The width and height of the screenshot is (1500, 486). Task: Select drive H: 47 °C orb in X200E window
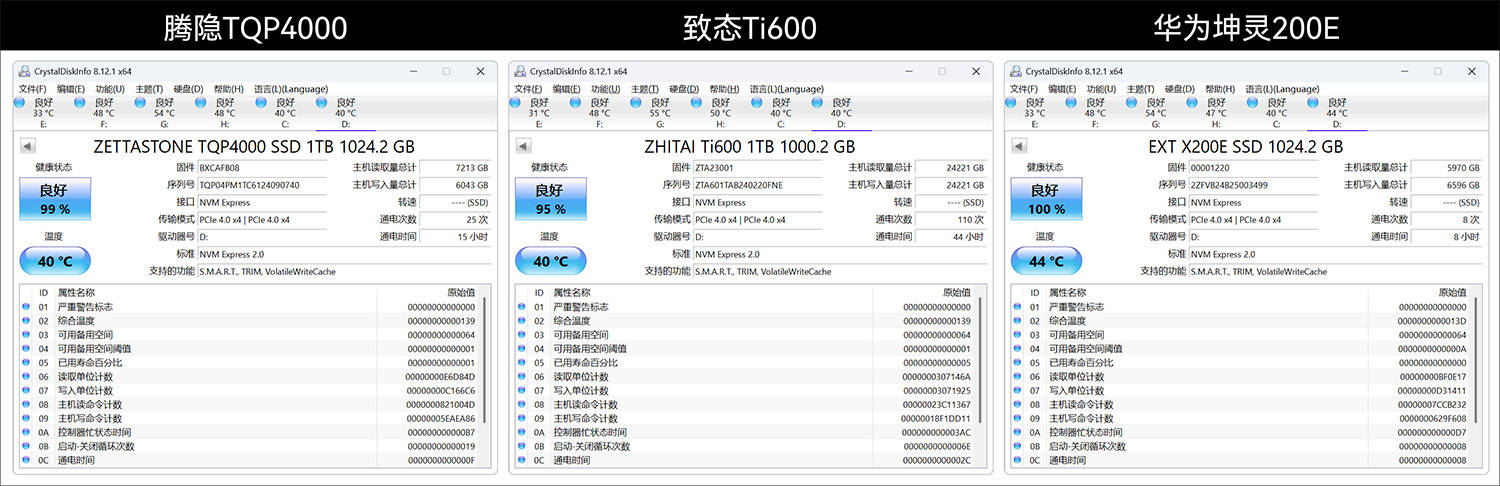tap(1192, 102)
